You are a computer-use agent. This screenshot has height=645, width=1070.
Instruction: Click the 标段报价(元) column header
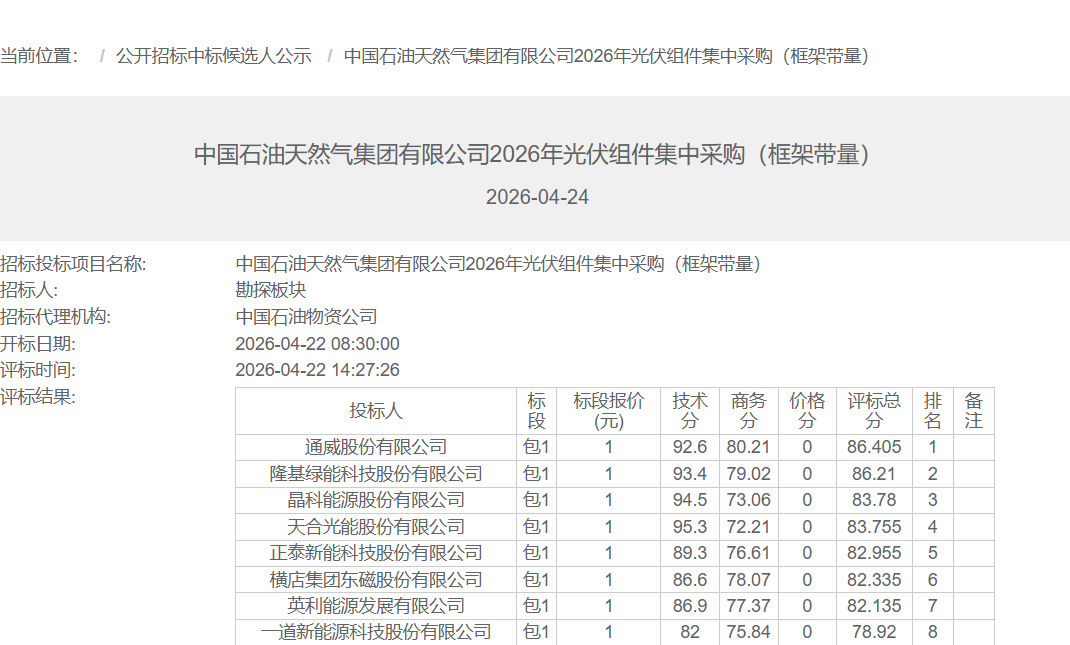(x=608, y=411)
